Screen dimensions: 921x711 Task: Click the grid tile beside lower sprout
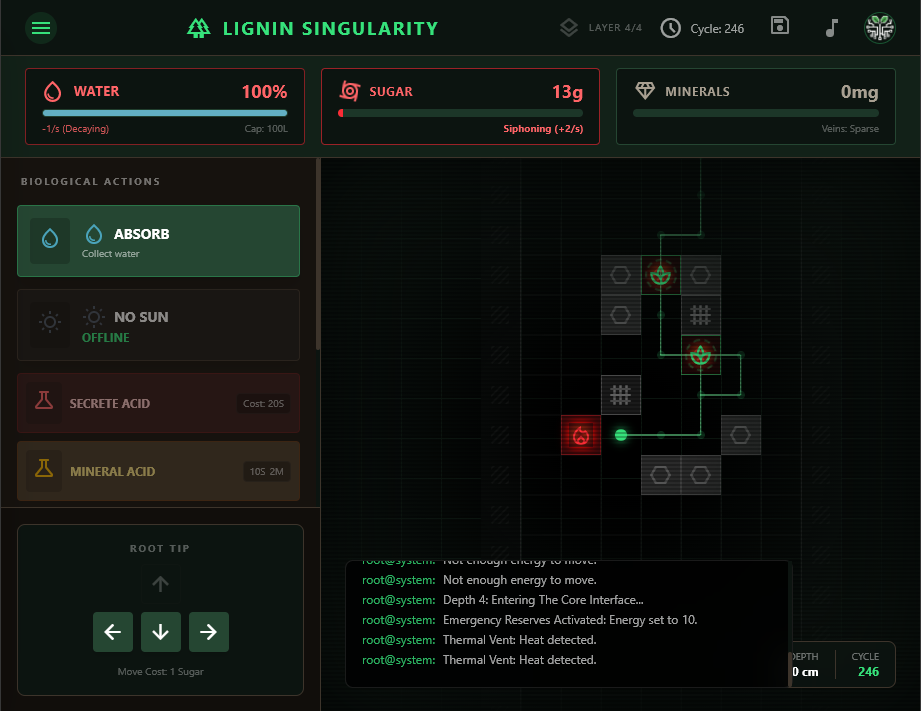(701, 315)
